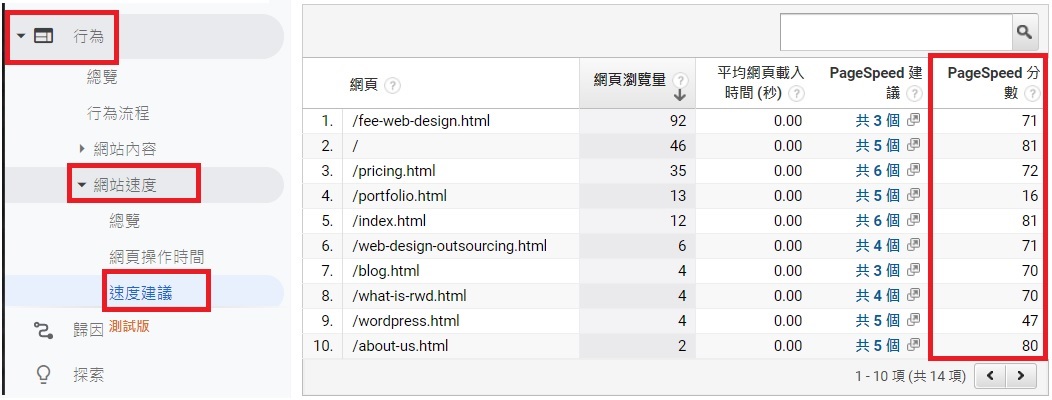This screenshot has width=1052, height=400.
Task: Open 共 5 個 suggestions for /portfolio.html
Action: [x=877, y=196]
